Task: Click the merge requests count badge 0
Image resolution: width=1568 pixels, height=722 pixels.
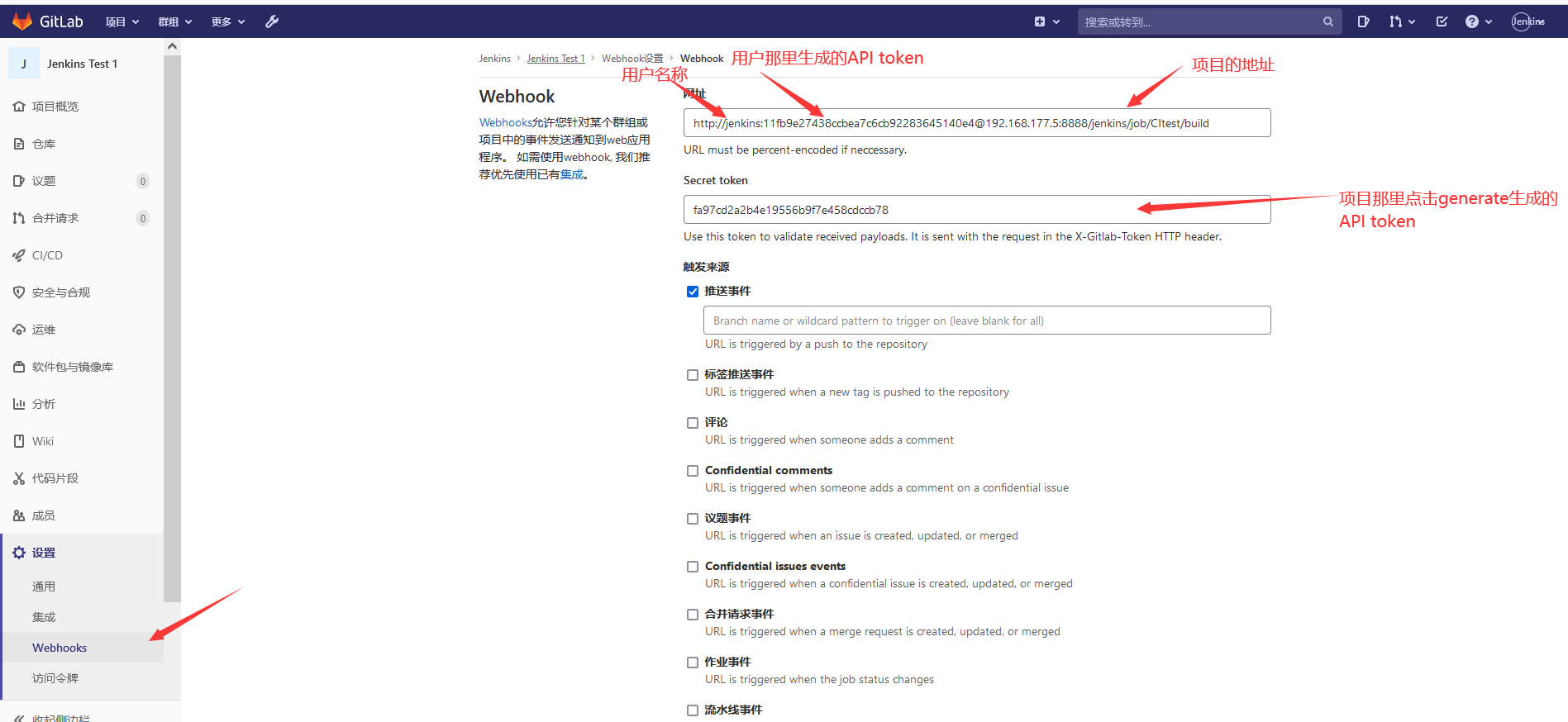Action: 143,218
